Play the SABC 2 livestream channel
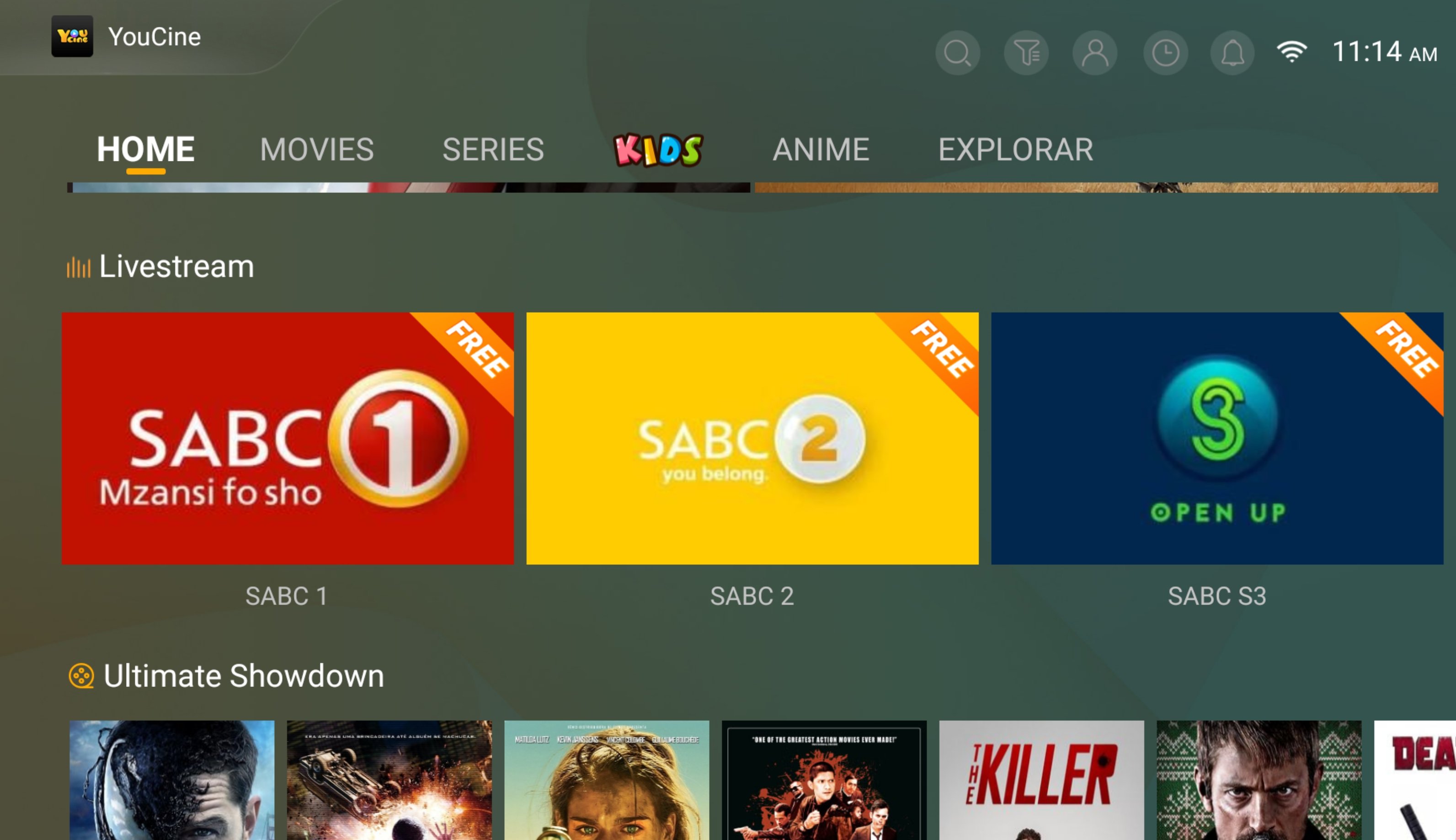 click(752, 438)
